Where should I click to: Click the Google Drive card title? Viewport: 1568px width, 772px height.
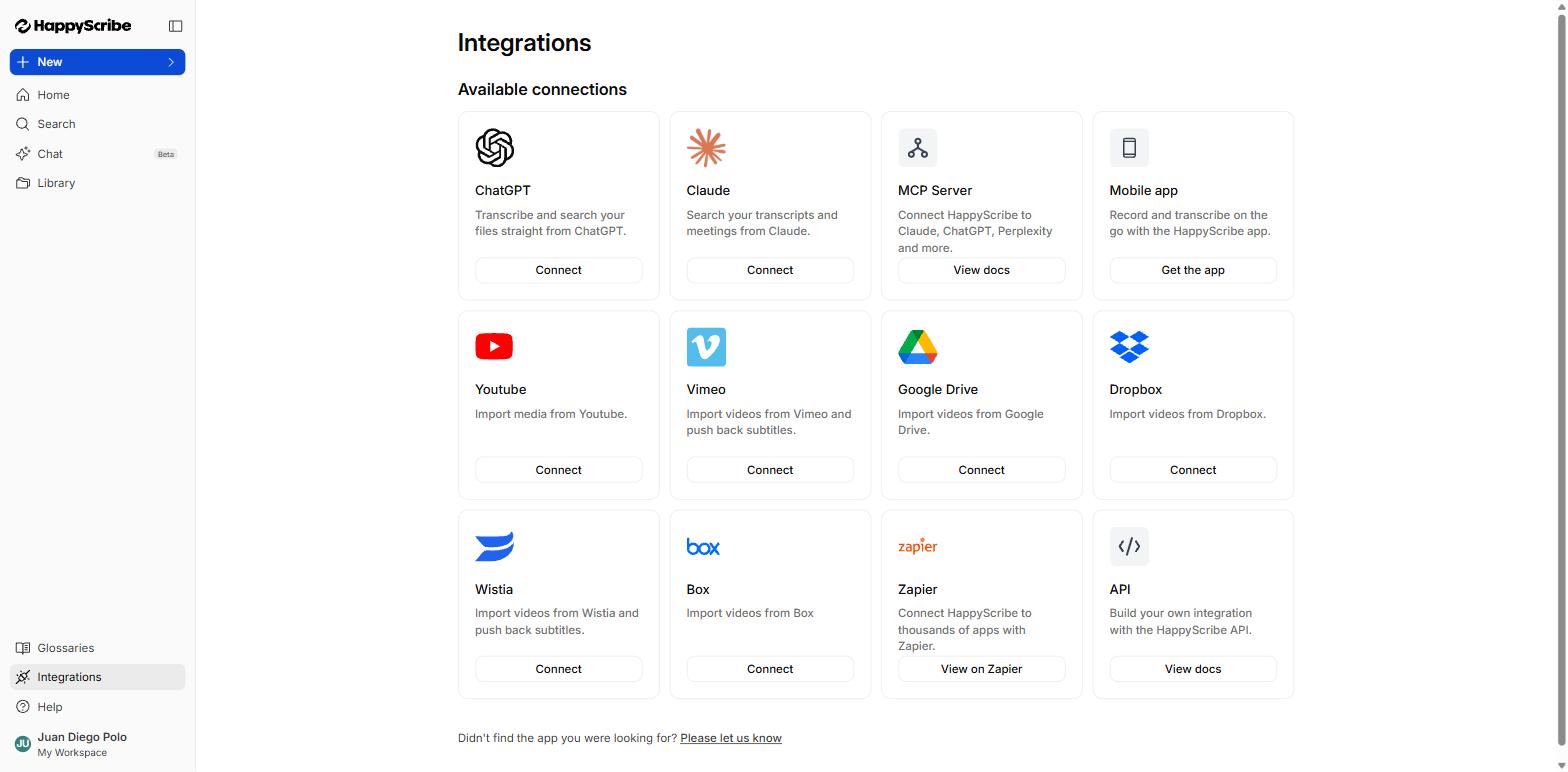point(938,389)
